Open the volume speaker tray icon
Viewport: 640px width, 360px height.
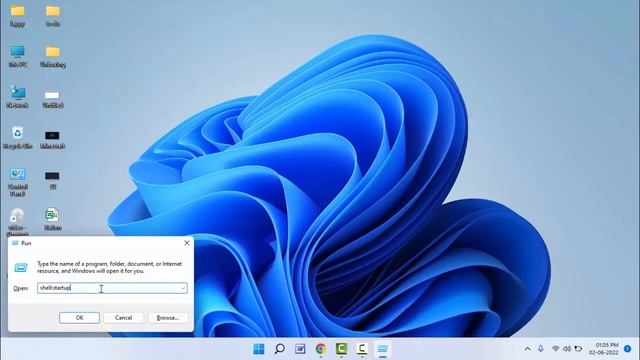point(567,349)
